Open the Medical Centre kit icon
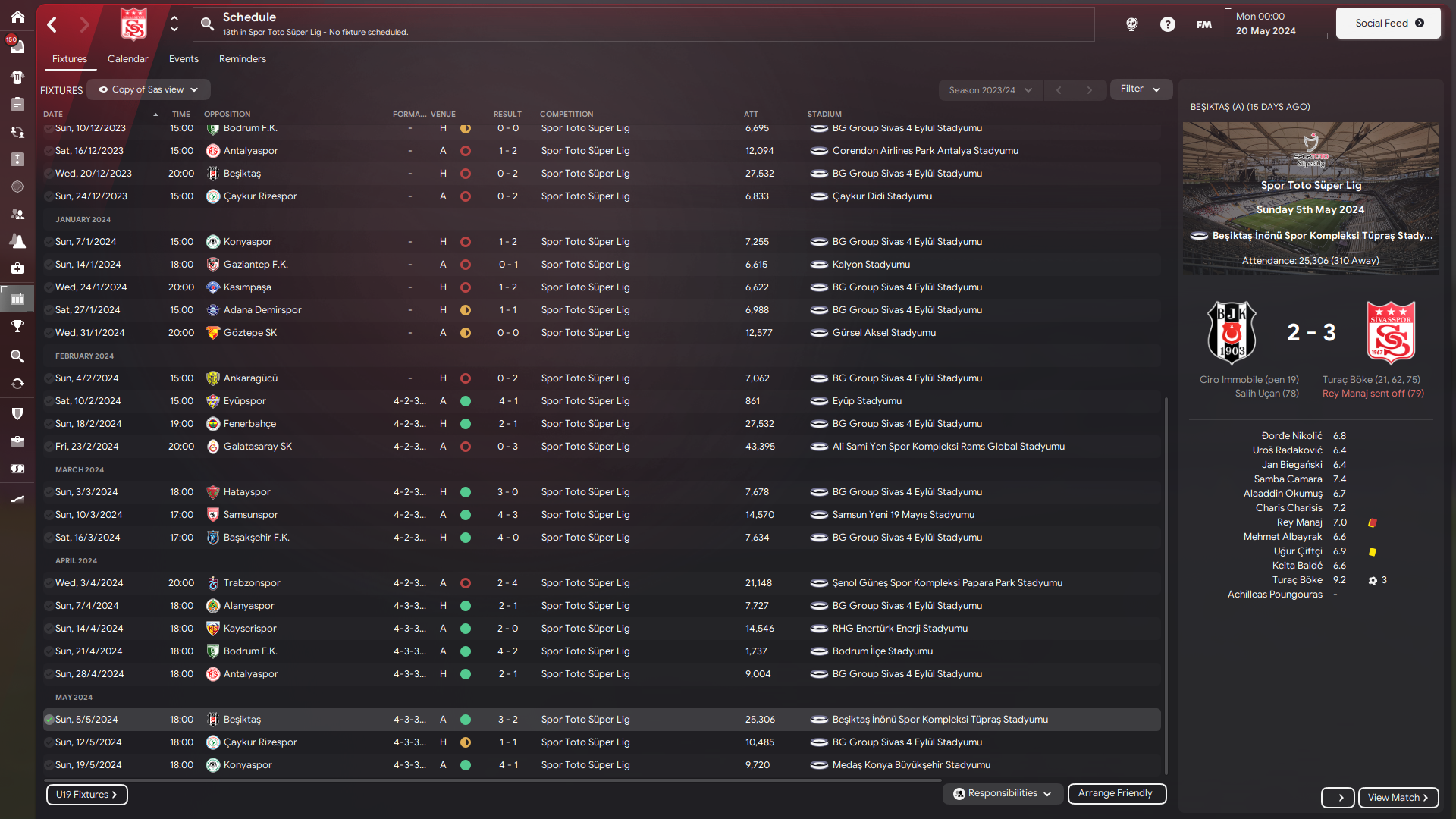This screenshot has height=819, width=1456. point(17,268)
